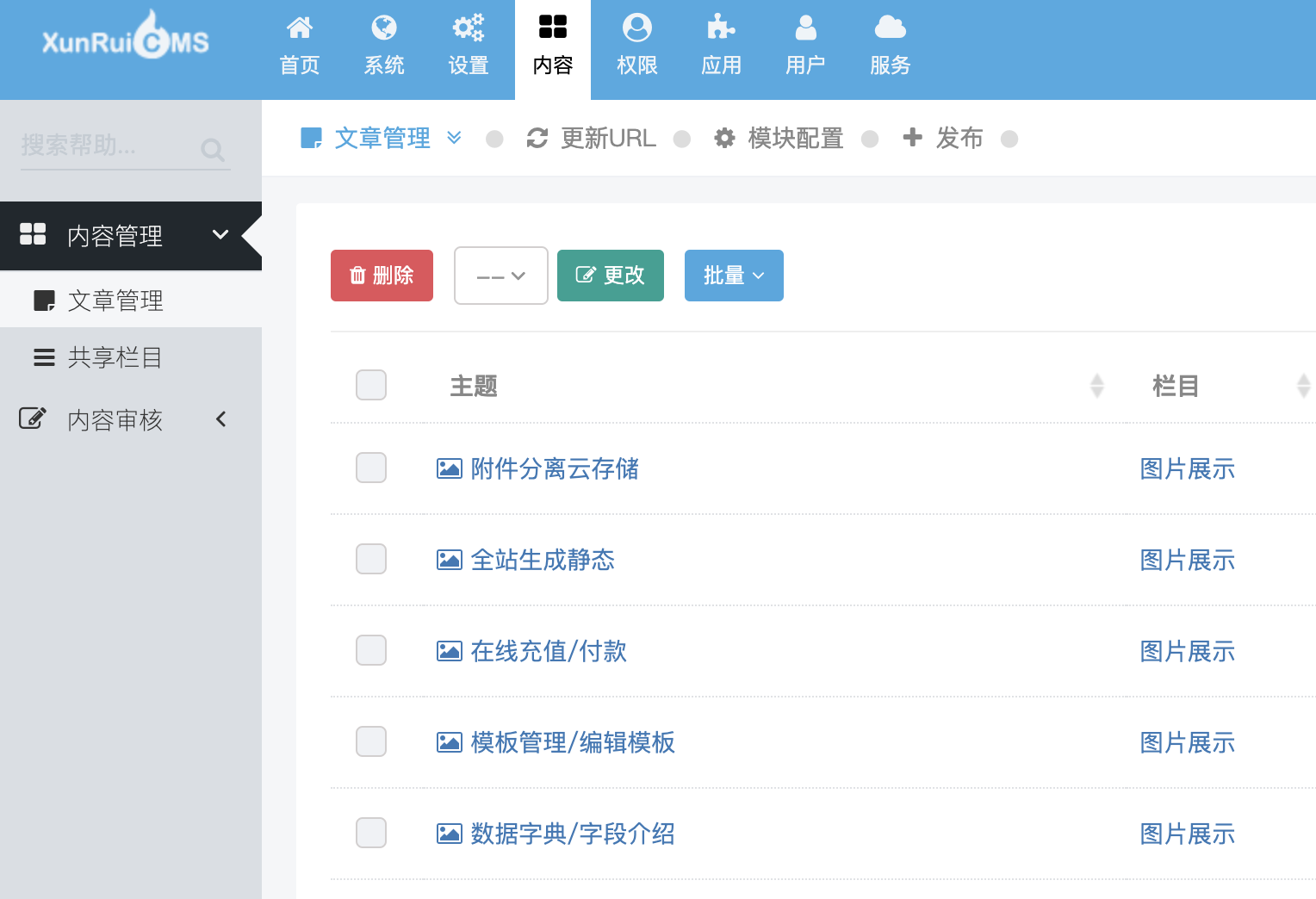Sort by the 主题 column arrows
The image size is (1316, 899).
coord(1097,385)
